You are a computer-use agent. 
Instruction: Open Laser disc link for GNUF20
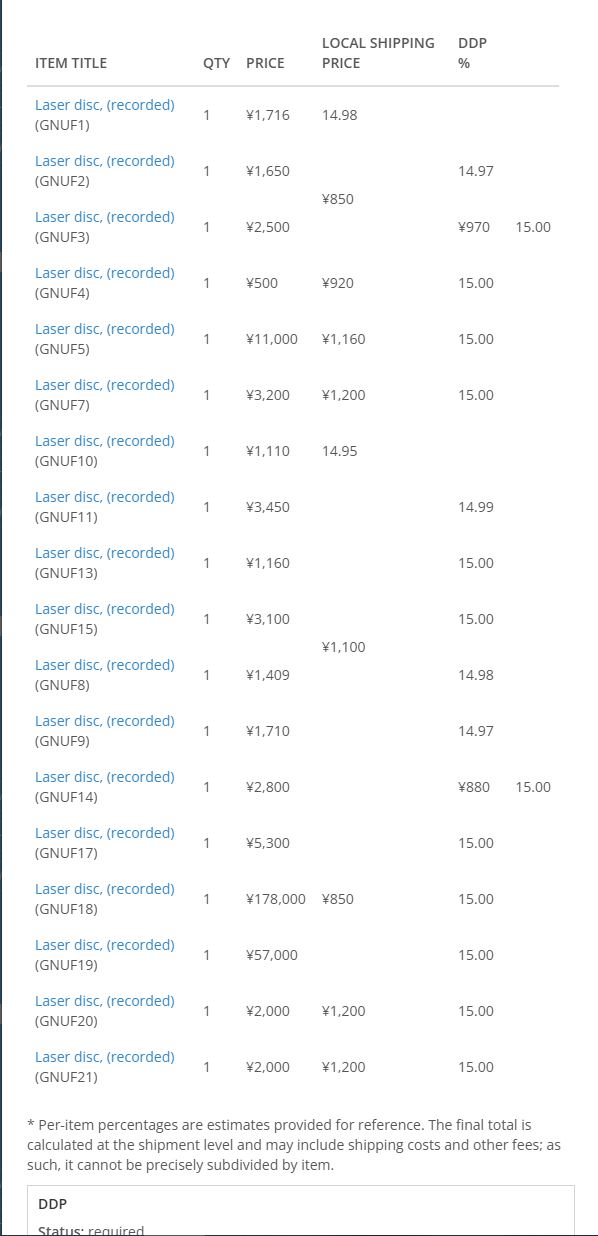(x=104, y=1001)
